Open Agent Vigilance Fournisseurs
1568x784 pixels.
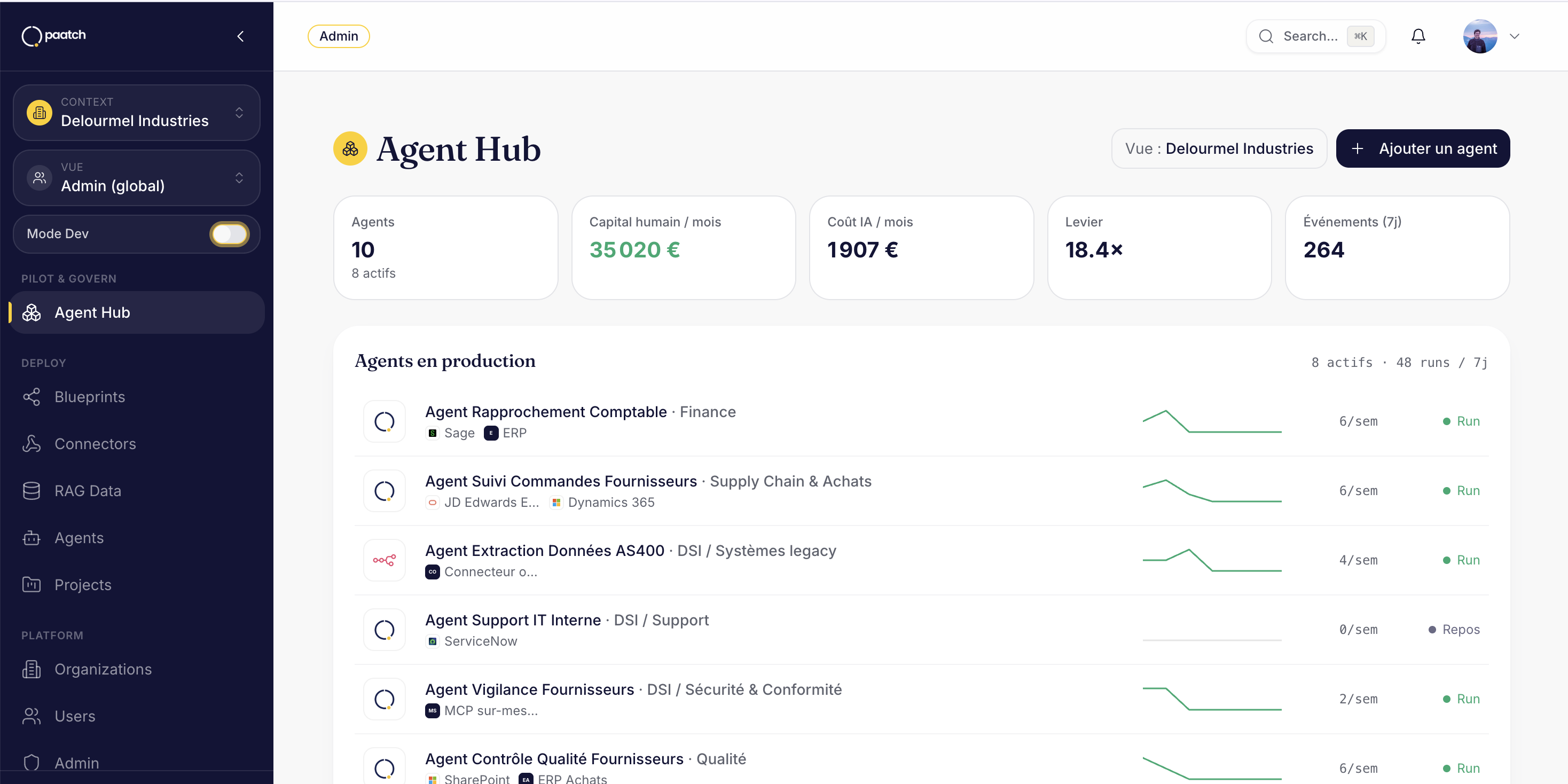coord(921,699)
